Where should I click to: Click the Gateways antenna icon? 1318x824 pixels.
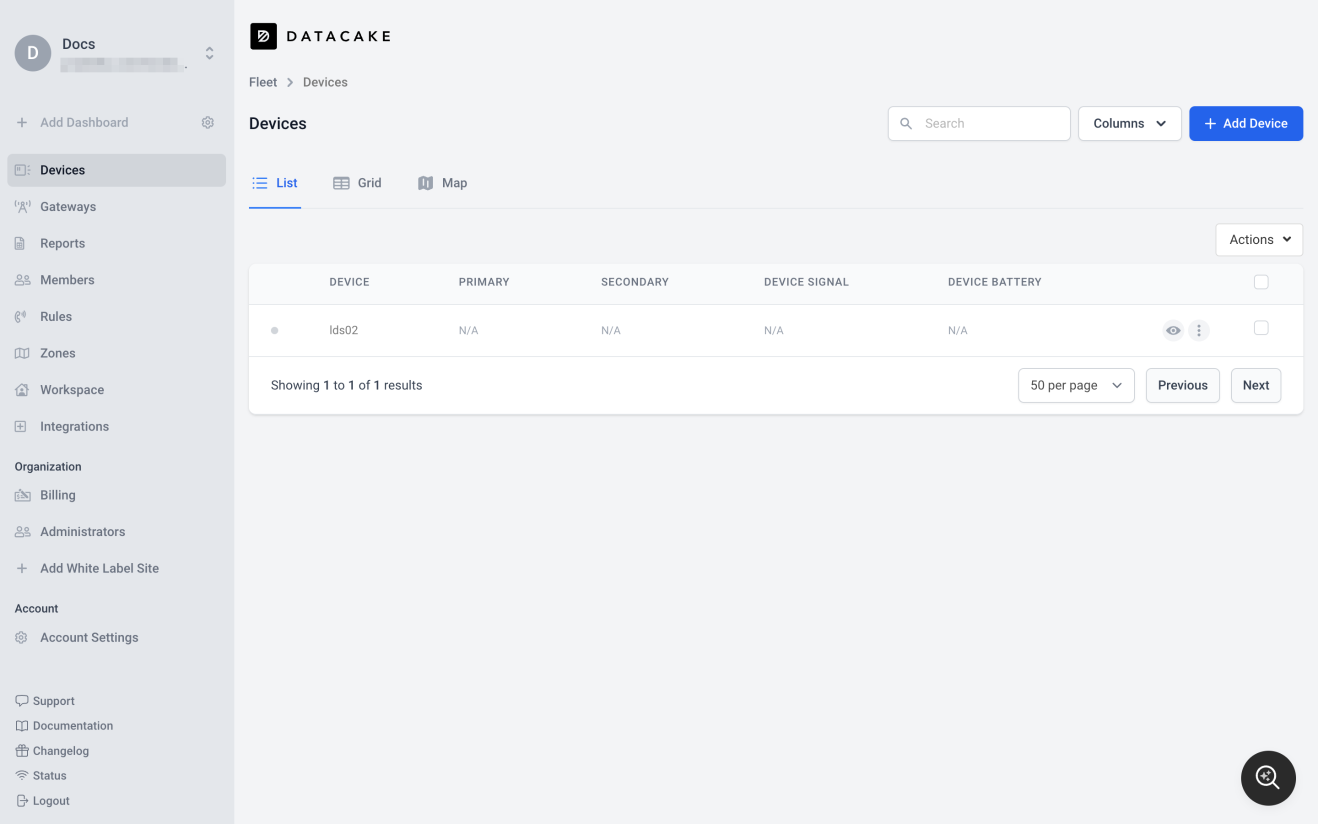point(22,207)
